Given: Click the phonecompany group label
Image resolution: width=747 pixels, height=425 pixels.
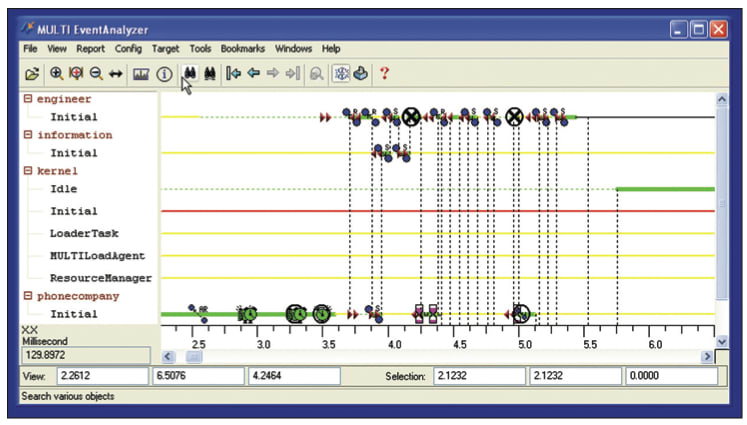Looking at the screenshot, I should 78,296.
